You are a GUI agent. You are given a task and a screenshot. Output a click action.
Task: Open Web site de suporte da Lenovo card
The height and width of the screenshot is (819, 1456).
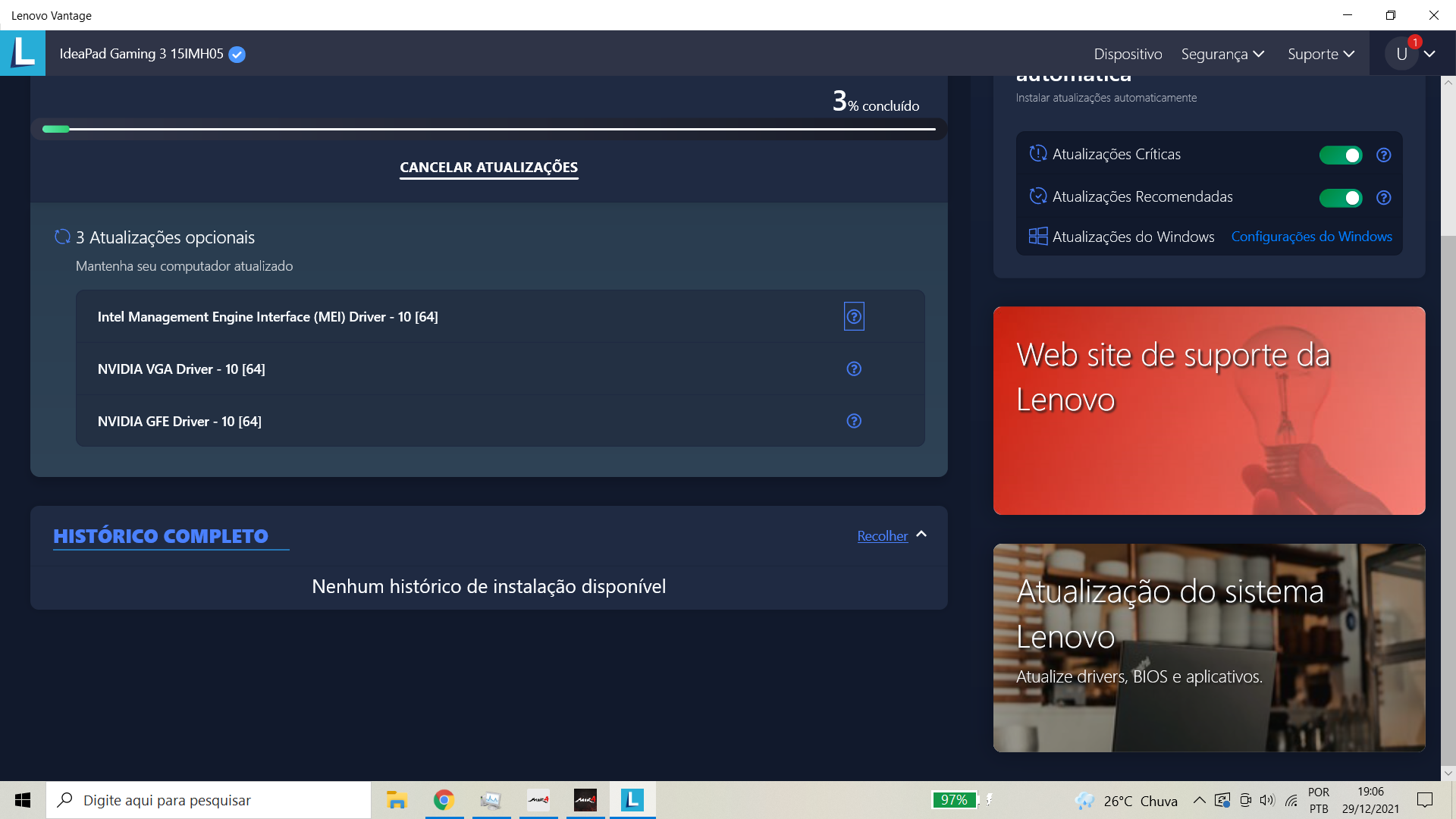point(1209,410)
